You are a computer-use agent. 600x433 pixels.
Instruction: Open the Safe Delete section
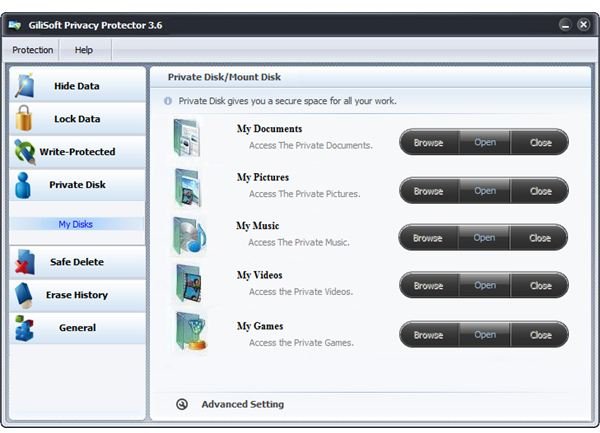point(77,262)
